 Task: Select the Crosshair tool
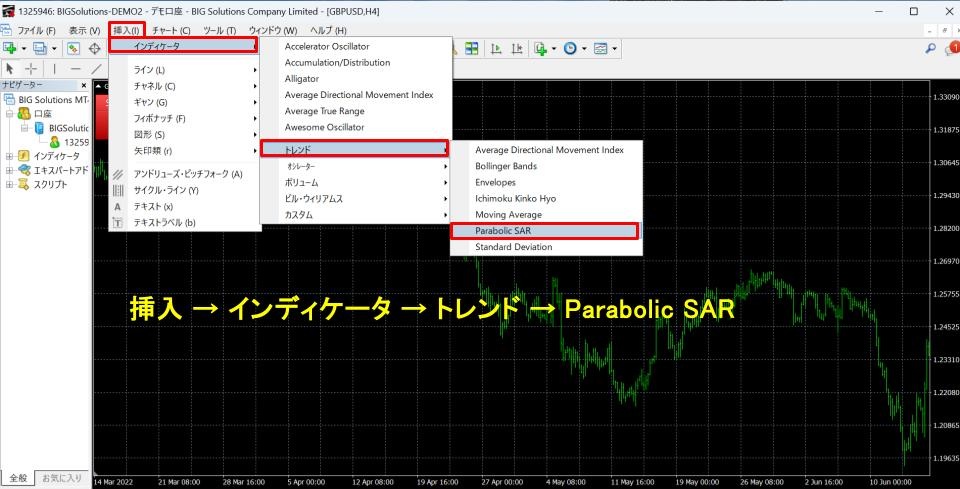[x=31, y=69]
